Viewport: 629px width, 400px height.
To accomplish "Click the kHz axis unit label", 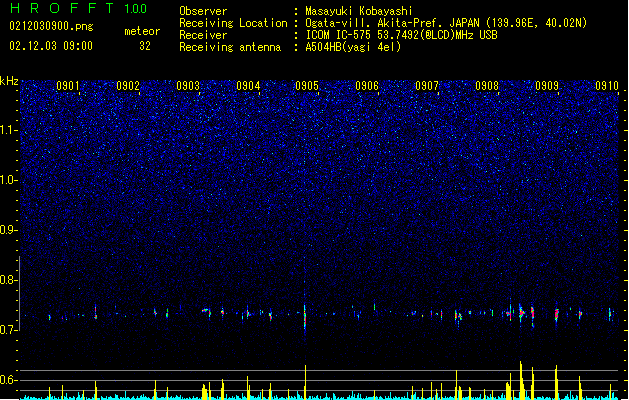I will (x=9, y=81).
